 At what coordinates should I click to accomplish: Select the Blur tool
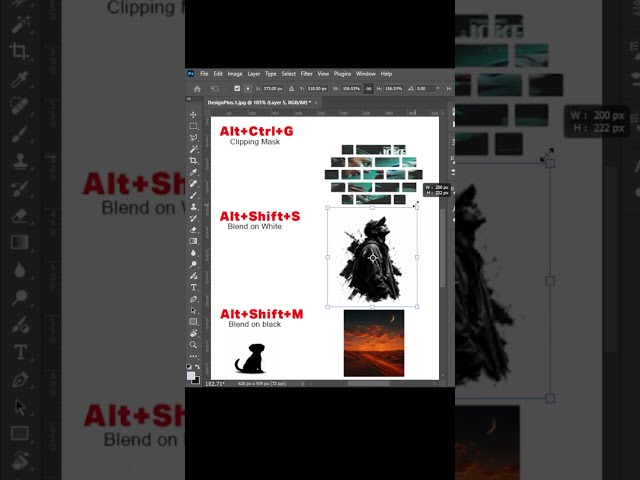[193, 253]
